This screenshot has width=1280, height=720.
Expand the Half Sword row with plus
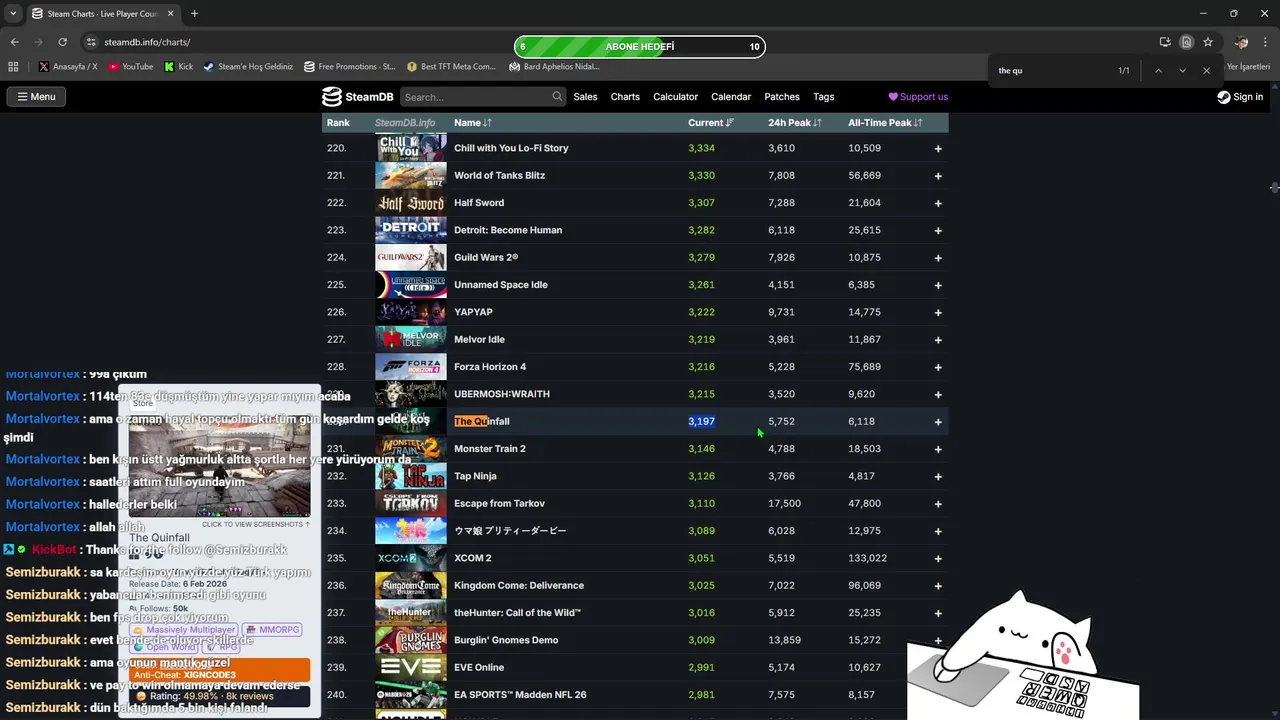938,203
